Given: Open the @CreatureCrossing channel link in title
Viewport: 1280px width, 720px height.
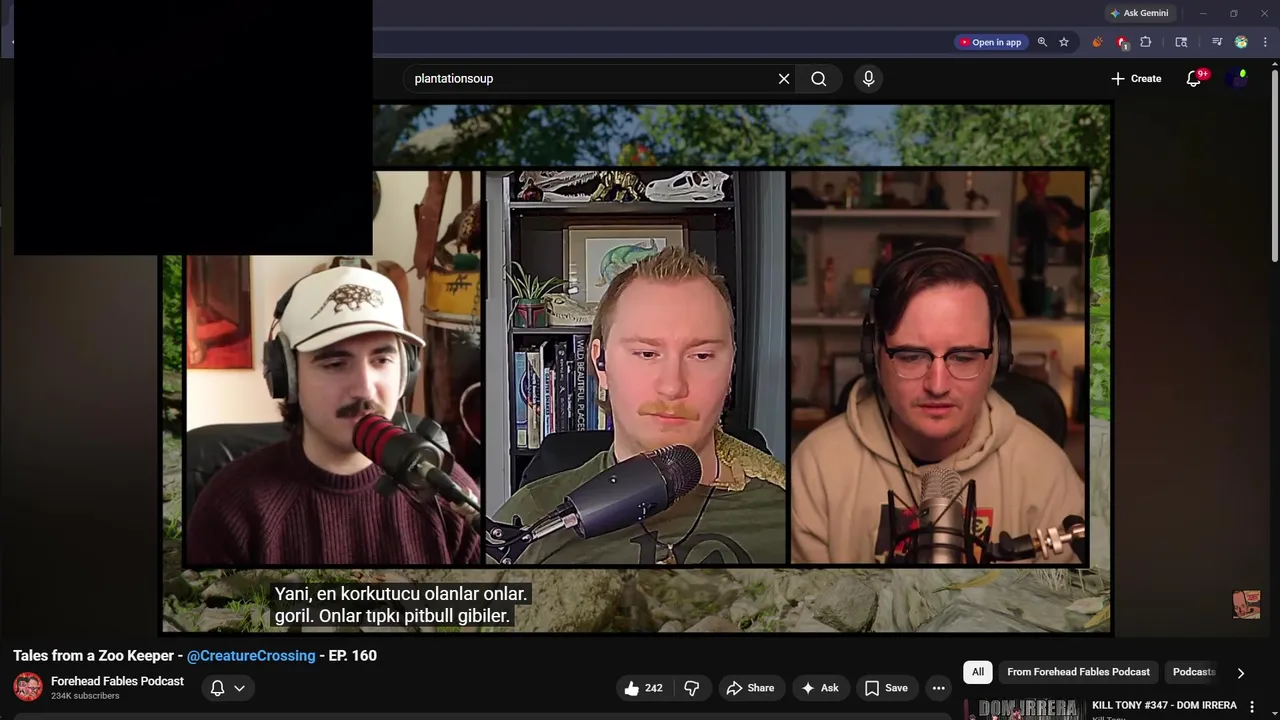Looking at the screenshot, I should tap(251, 656).
